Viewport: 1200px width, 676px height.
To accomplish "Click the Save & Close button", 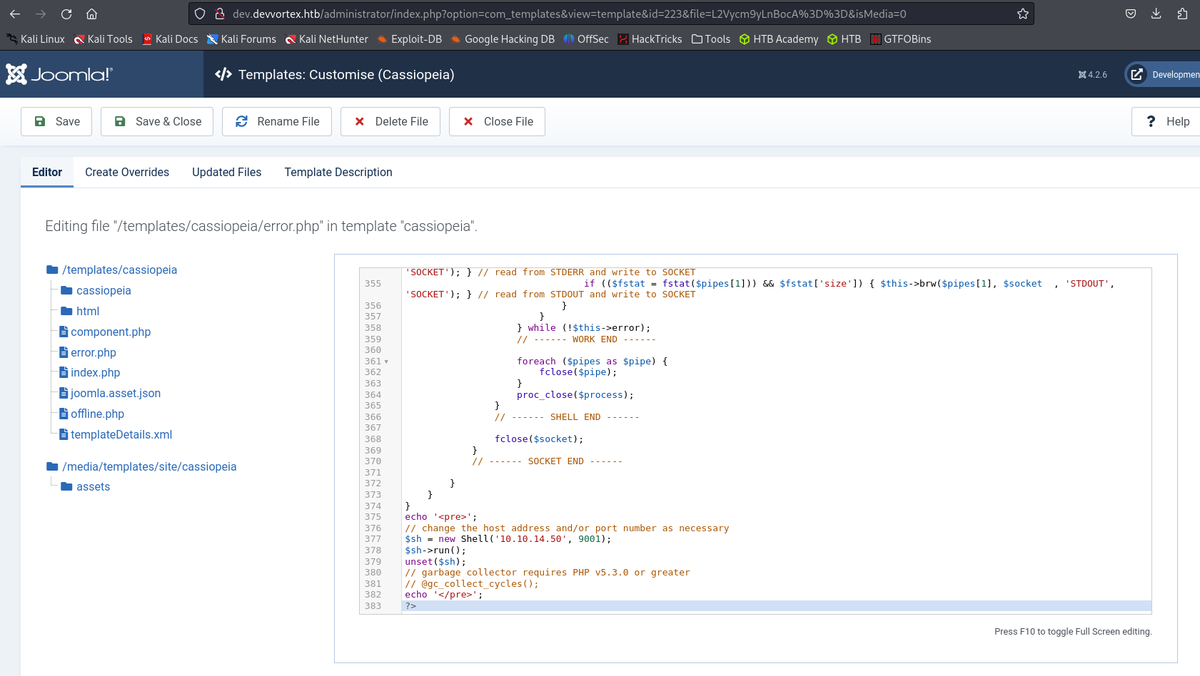I will coord(158,121).
